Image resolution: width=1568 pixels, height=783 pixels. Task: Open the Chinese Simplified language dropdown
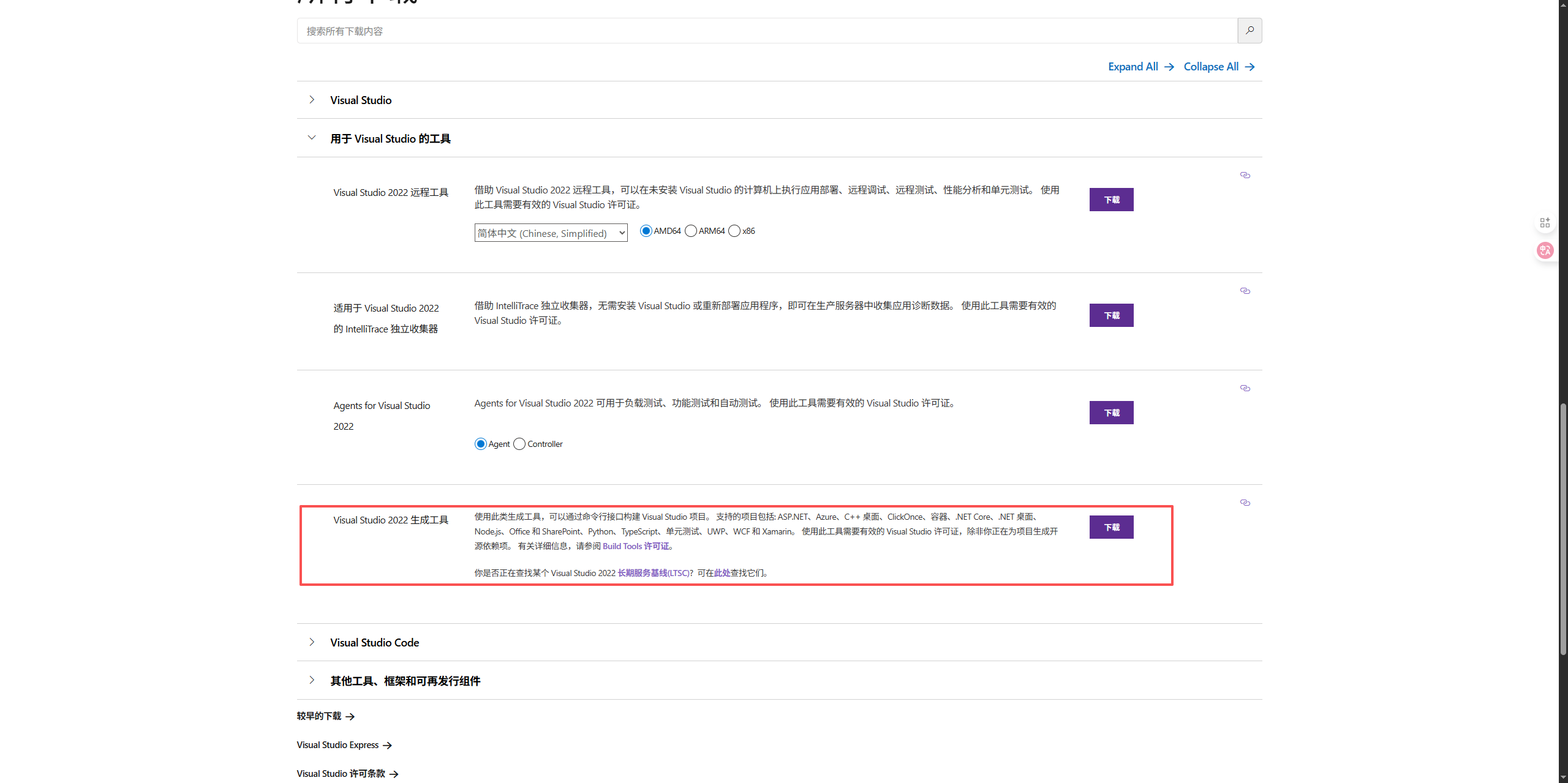click(x=551, y=233)
